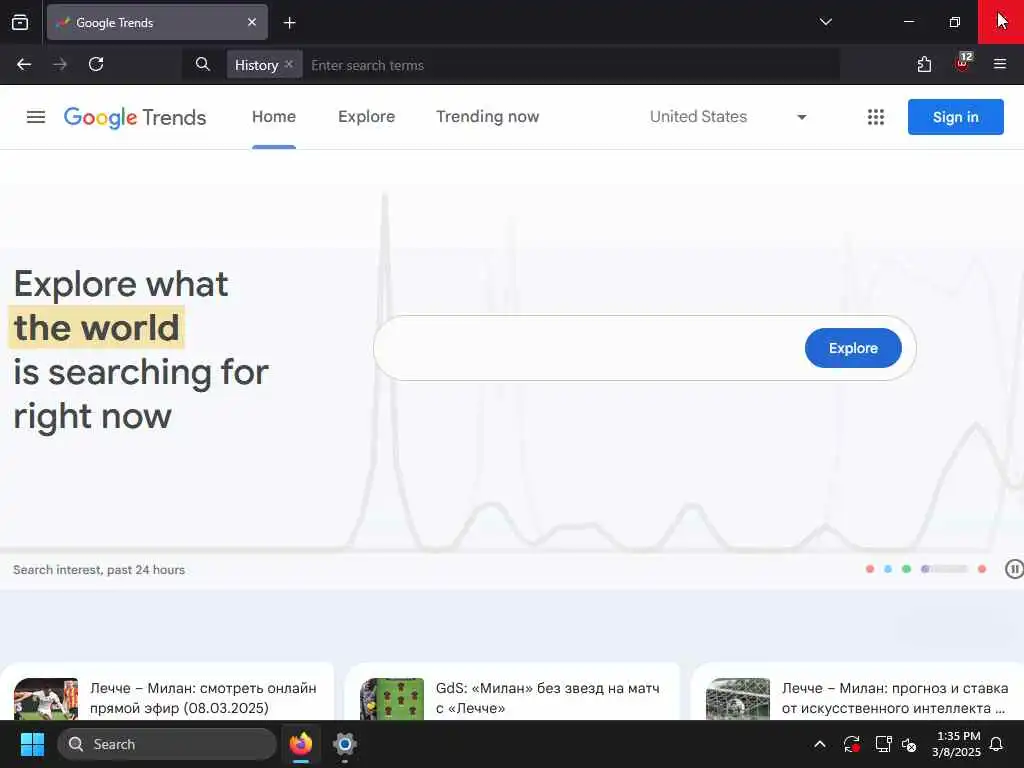This screenshot has height=768, width=1024.
Task: Click thumbnail of 'прогноз и ставка' article
Action: pyautogui.click(x=738, y=699)
